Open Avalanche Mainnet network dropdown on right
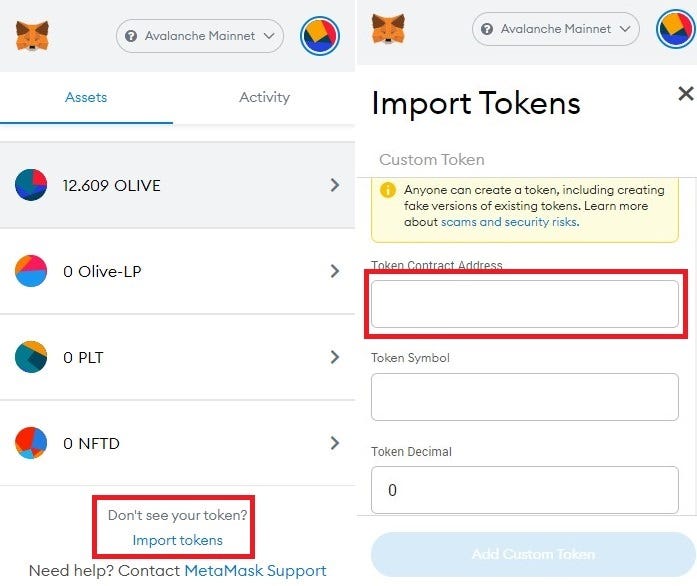The image size is (697, 586). [555, 29]
